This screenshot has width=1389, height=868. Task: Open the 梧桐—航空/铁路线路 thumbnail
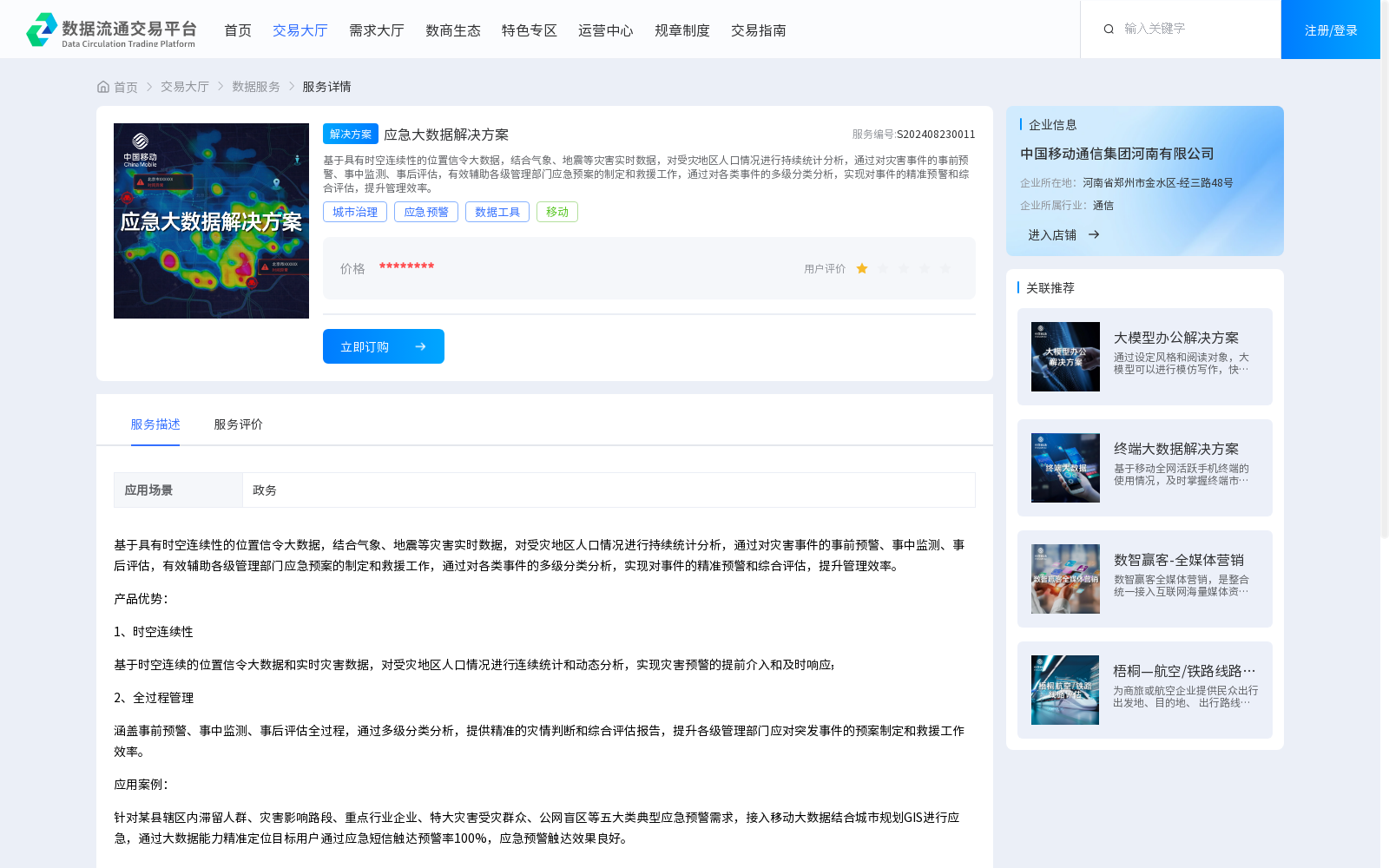pyautogui.click(x=1065, y=690)
